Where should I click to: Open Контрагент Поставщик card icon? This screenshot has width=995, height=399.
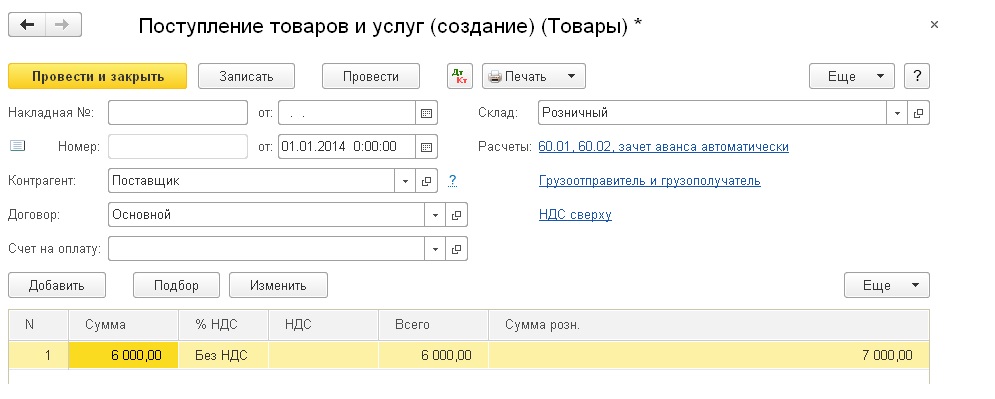click(426, 181)
